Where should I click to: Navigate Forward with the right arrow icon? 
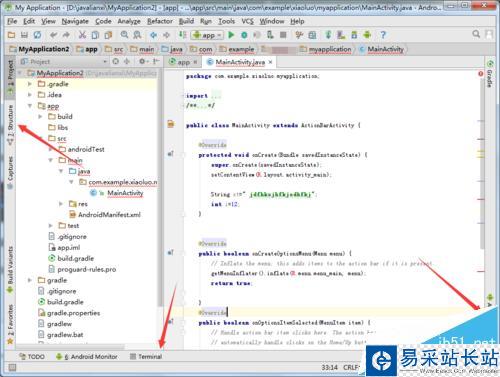pyautogui.click(x=166, y=35)
